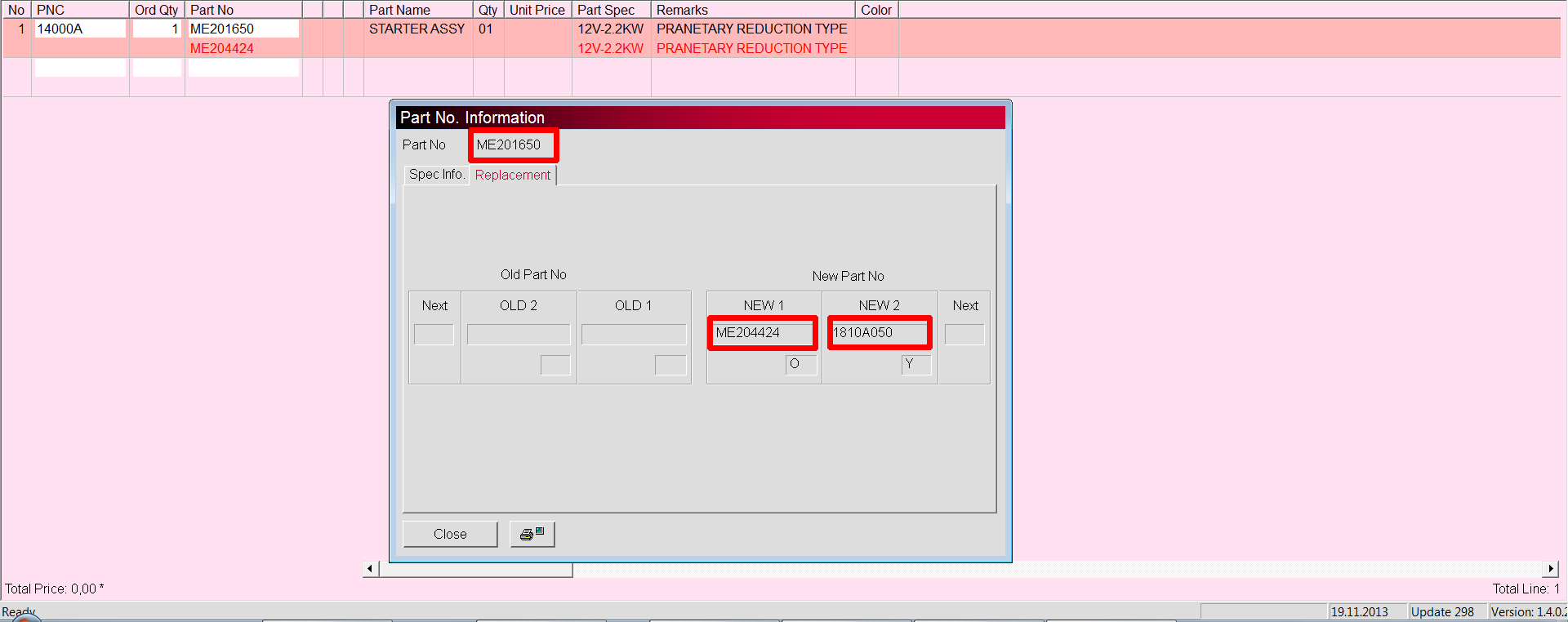This screenshot has width=1568, height=622.
Task: Click the small status box under OLD 1
Action: point(670,365)
